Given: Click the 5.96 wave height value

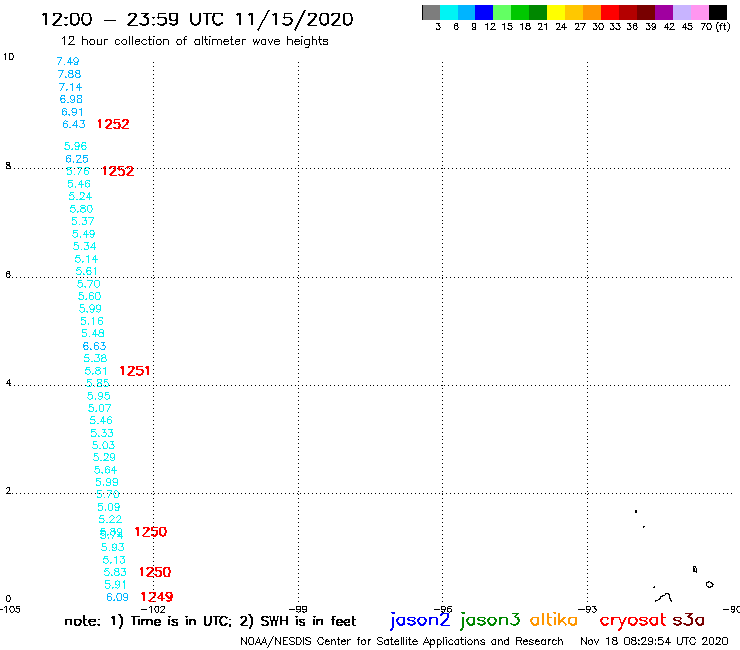Looking at the screenshot, I should click(x=76, y=146).
